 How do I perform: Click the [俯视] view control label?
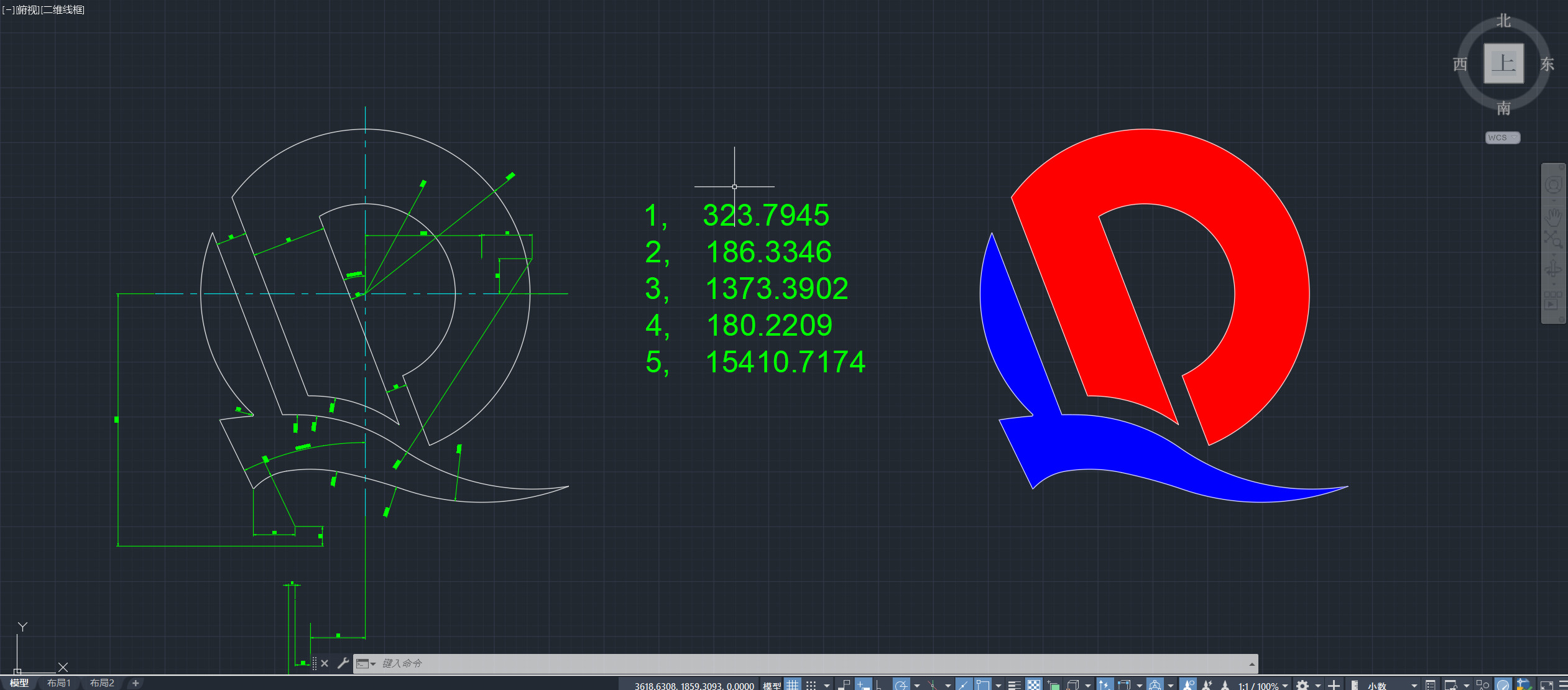pyautogui.click(x=28, y=10)
